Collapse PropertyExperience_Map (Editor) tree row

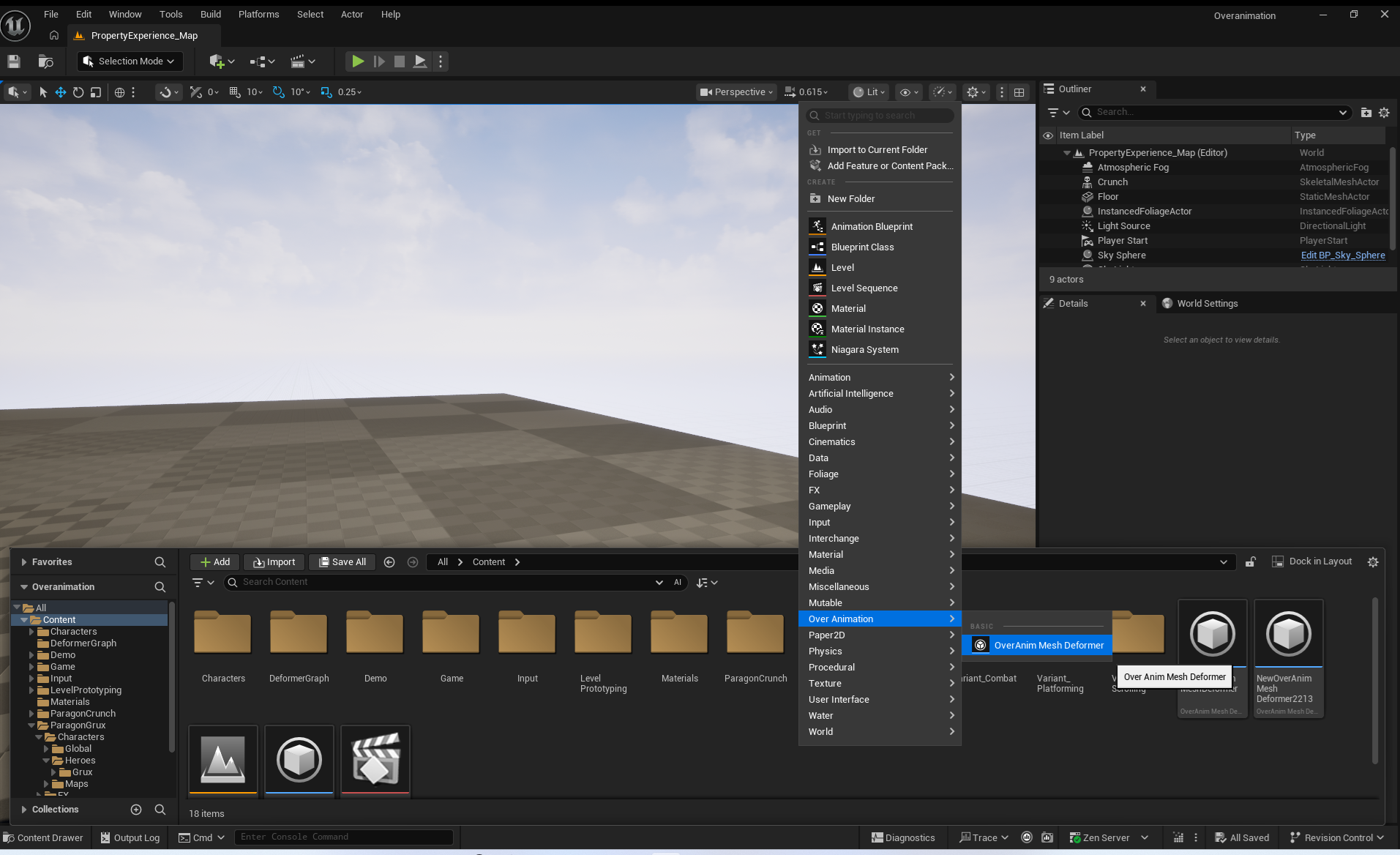(1067, 153)
